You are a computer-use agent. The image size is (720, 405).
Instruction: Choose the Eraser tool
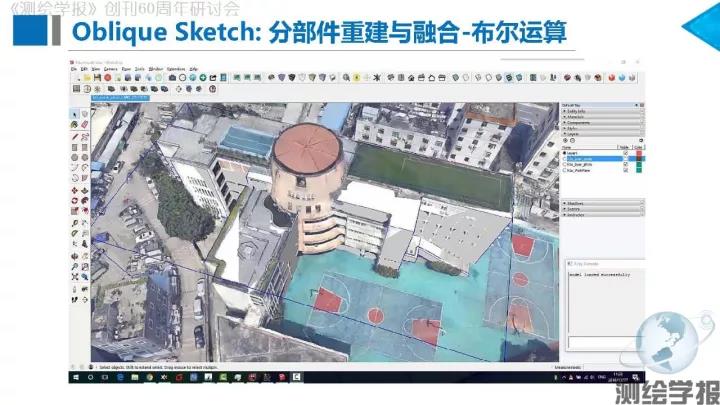tap(85, 124)
